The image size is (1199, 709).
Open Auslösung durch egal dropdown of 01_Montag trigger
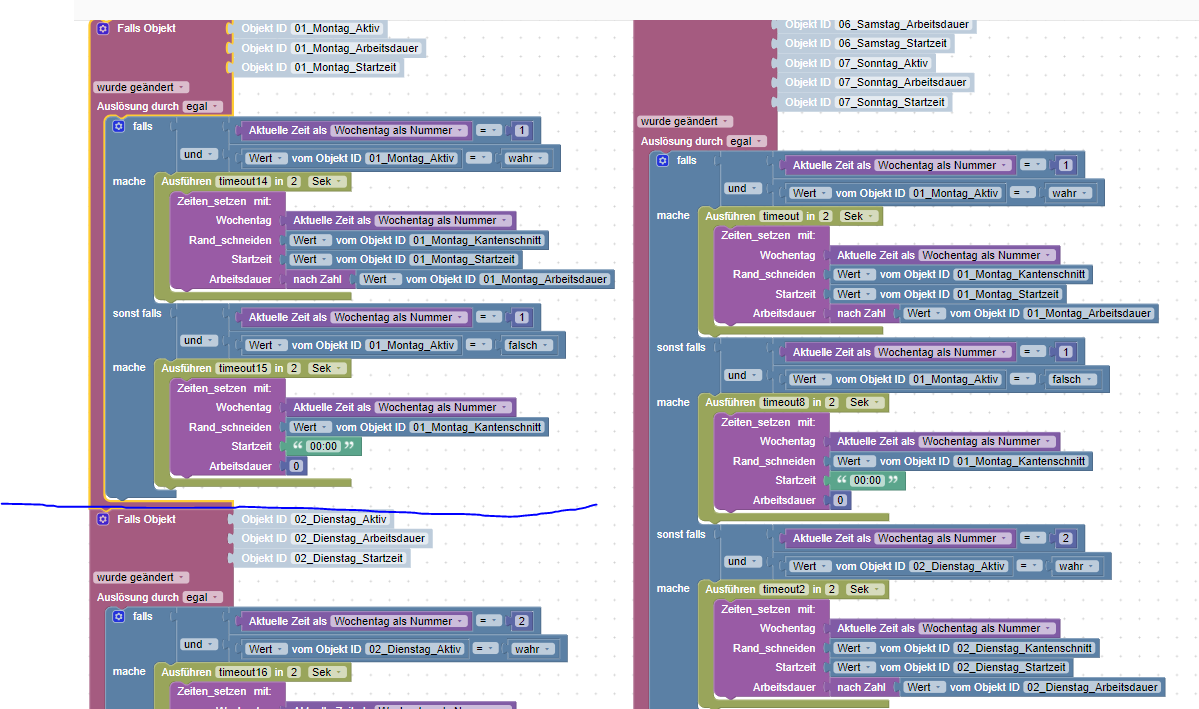pyautogui.click(x=203, y=106)
